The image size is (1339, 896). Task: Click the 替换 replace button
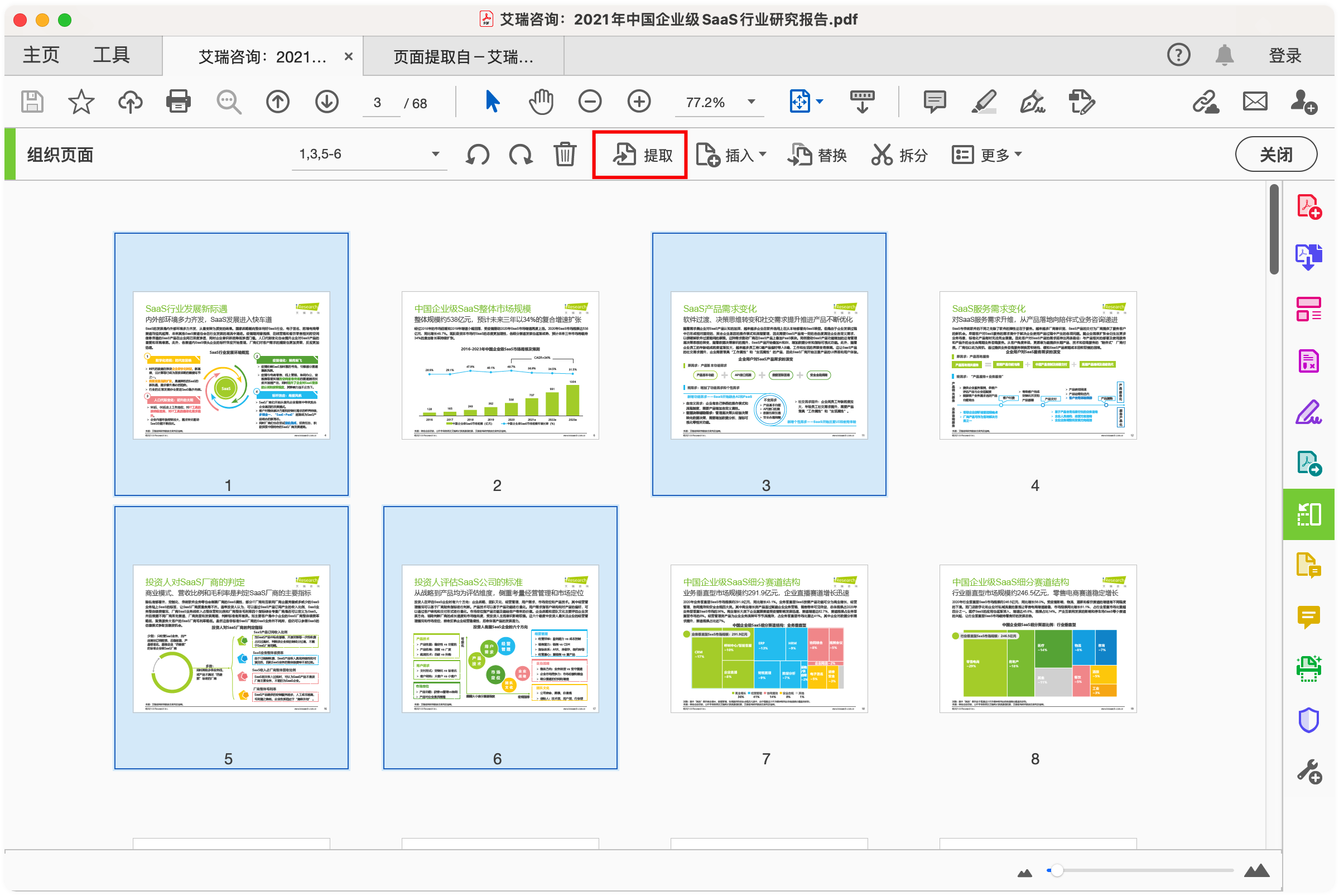[817, 155]
